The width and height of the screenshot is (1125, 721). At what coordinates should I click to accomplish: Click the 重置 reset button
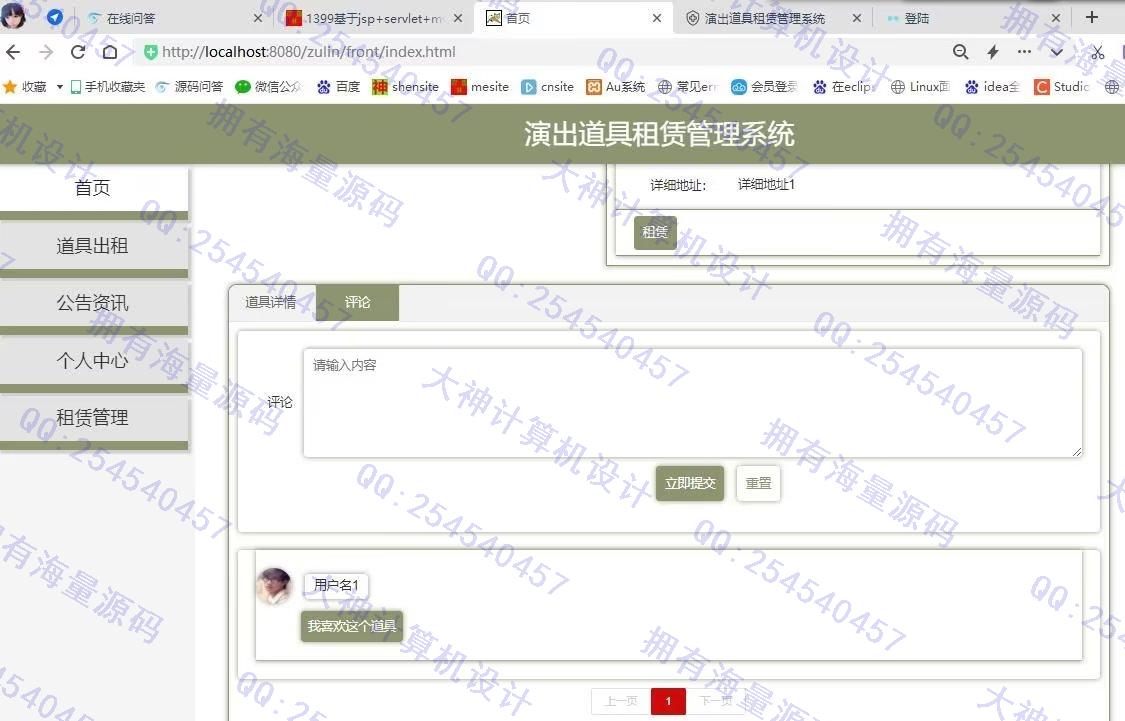click(x=758, y=484)
